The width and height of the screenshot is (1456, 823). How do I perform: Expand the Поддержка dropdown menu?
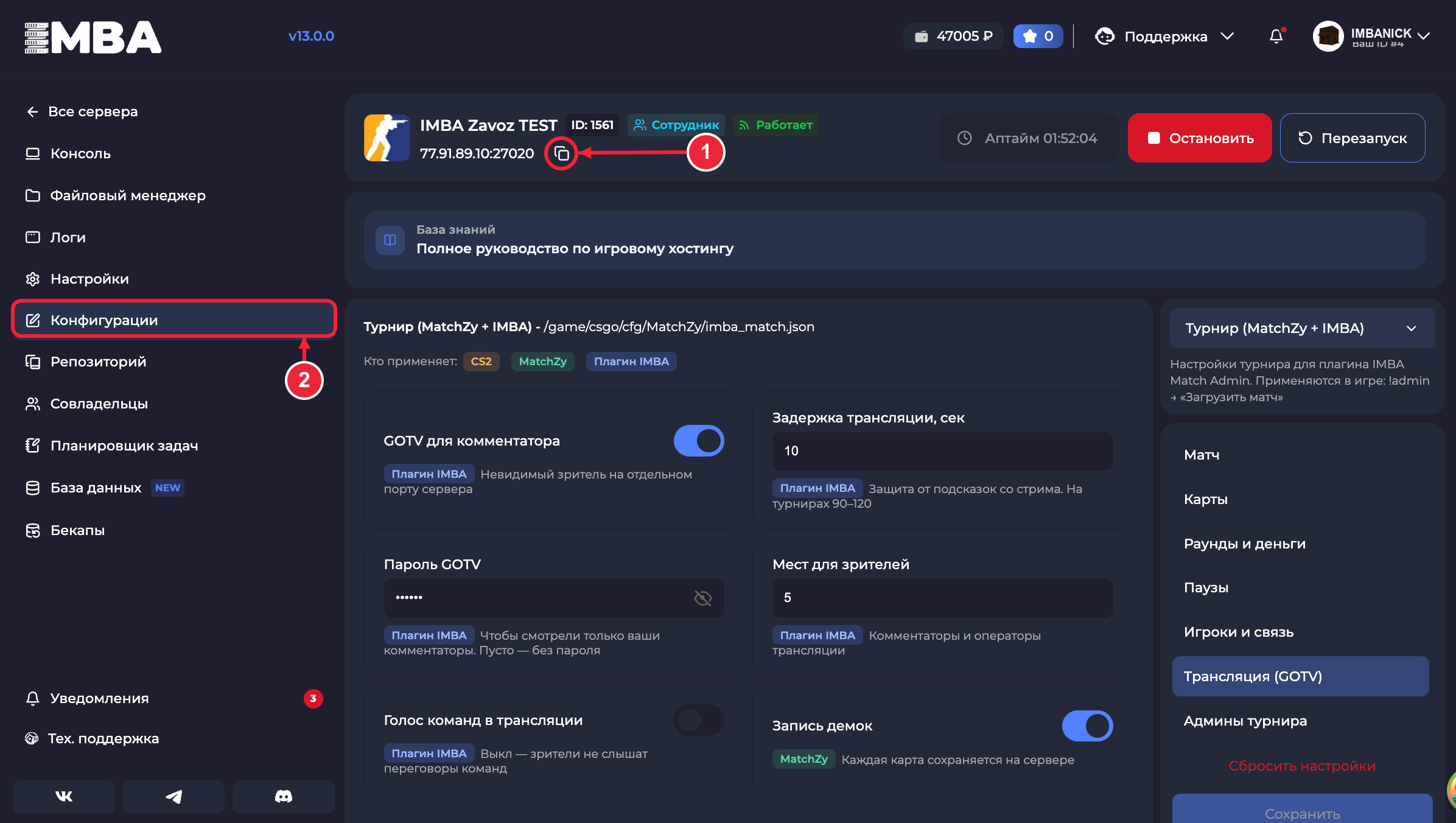[1166, 36]
